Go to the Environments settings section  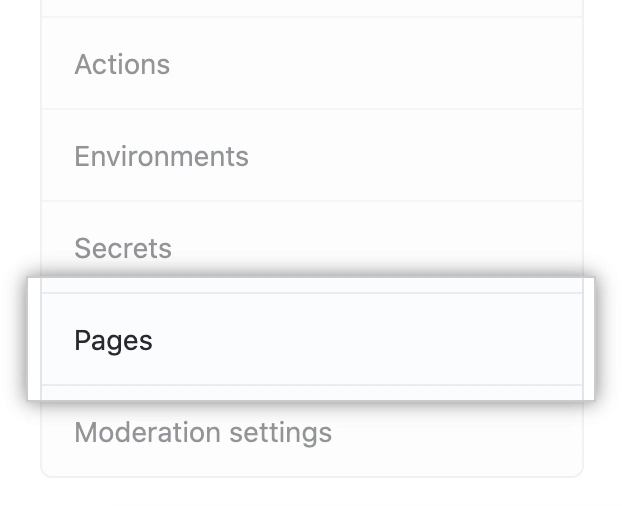[x=161, y=156]
